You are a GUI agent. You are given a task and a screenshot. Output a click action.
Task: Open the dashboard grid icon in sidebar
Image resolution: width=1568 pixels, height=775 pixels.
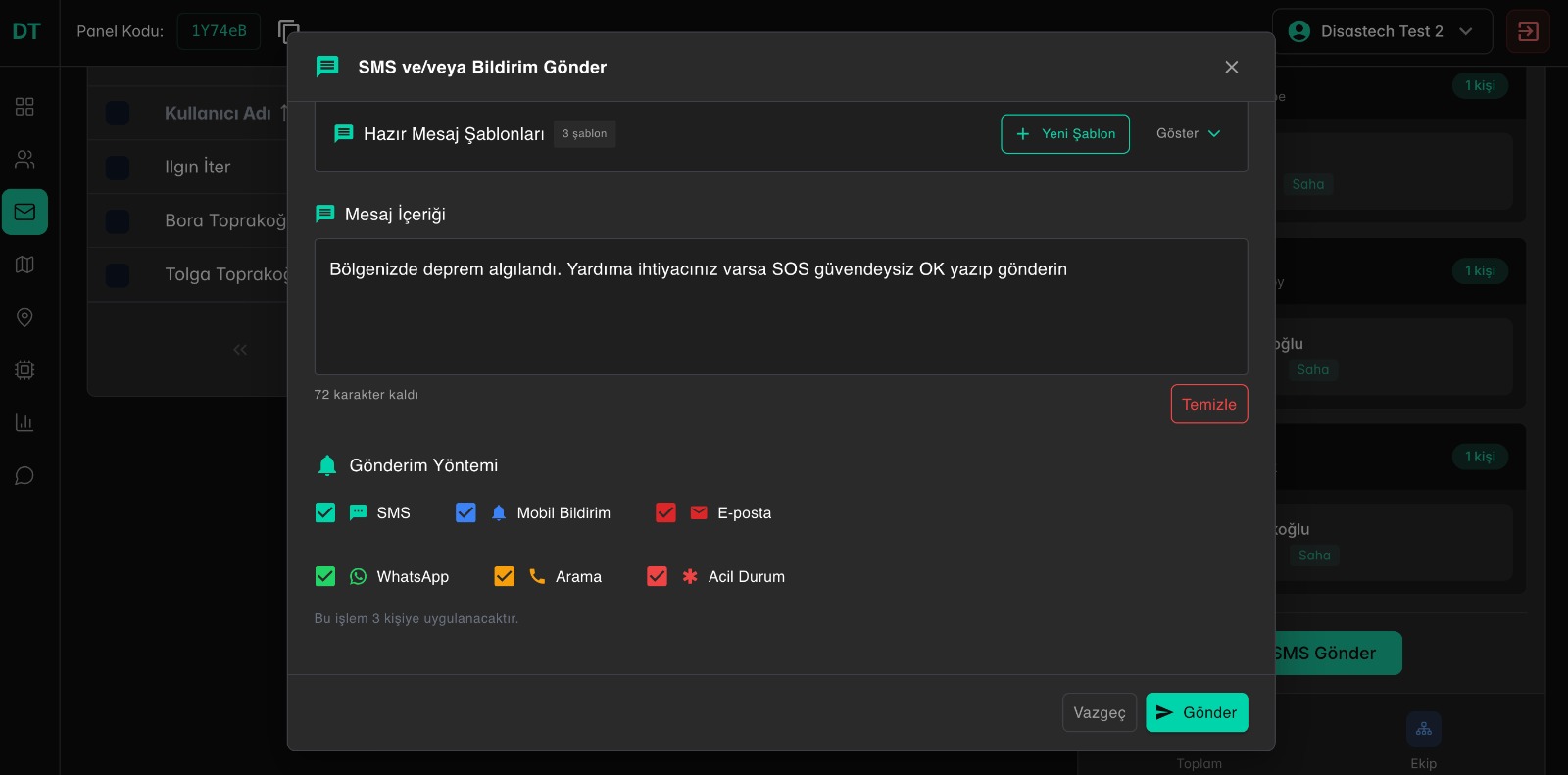pyautogui.click(x=24, y=106)
